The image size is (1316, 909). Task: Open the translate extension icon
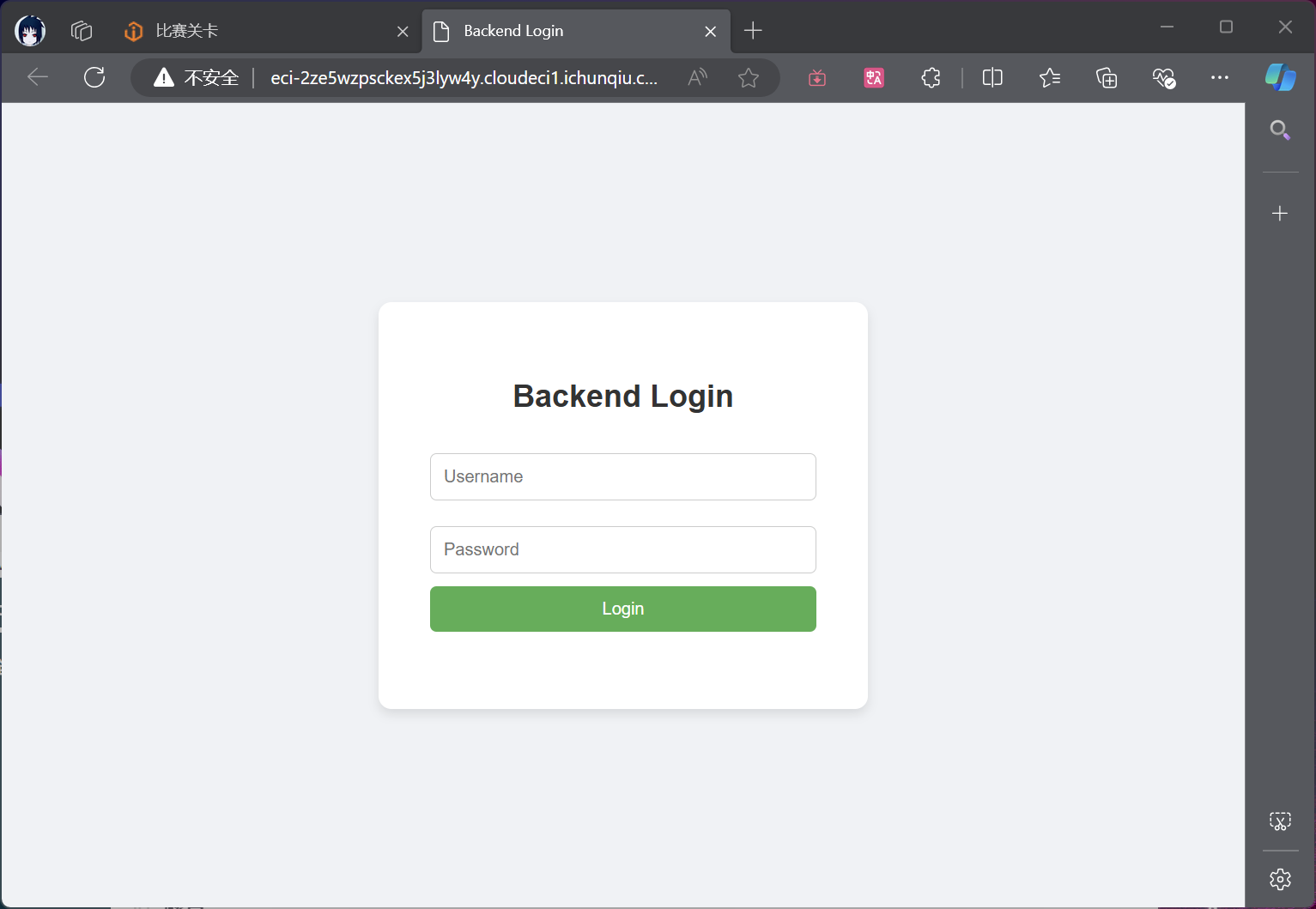[874, 78]
